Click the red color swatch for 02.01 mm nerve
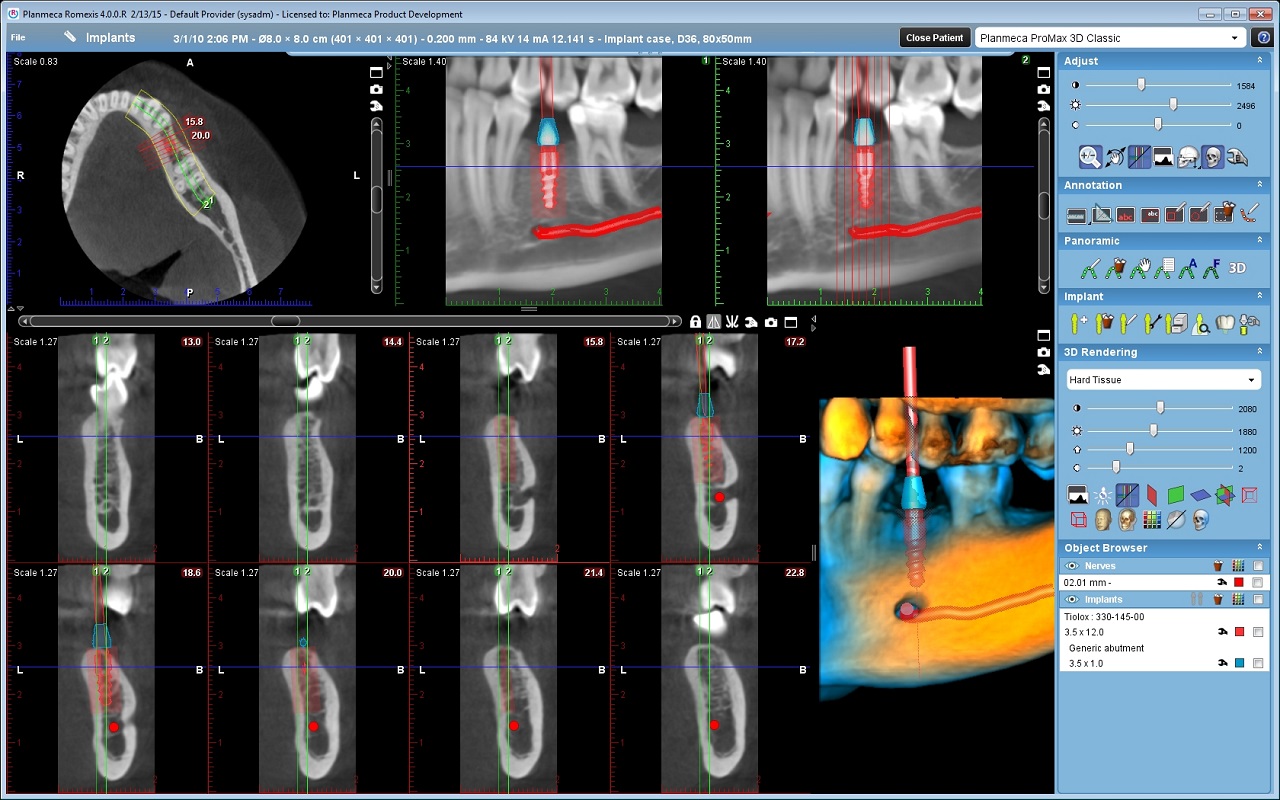Viewport: 1280px width, 800px height. [x=1238, y=582]
